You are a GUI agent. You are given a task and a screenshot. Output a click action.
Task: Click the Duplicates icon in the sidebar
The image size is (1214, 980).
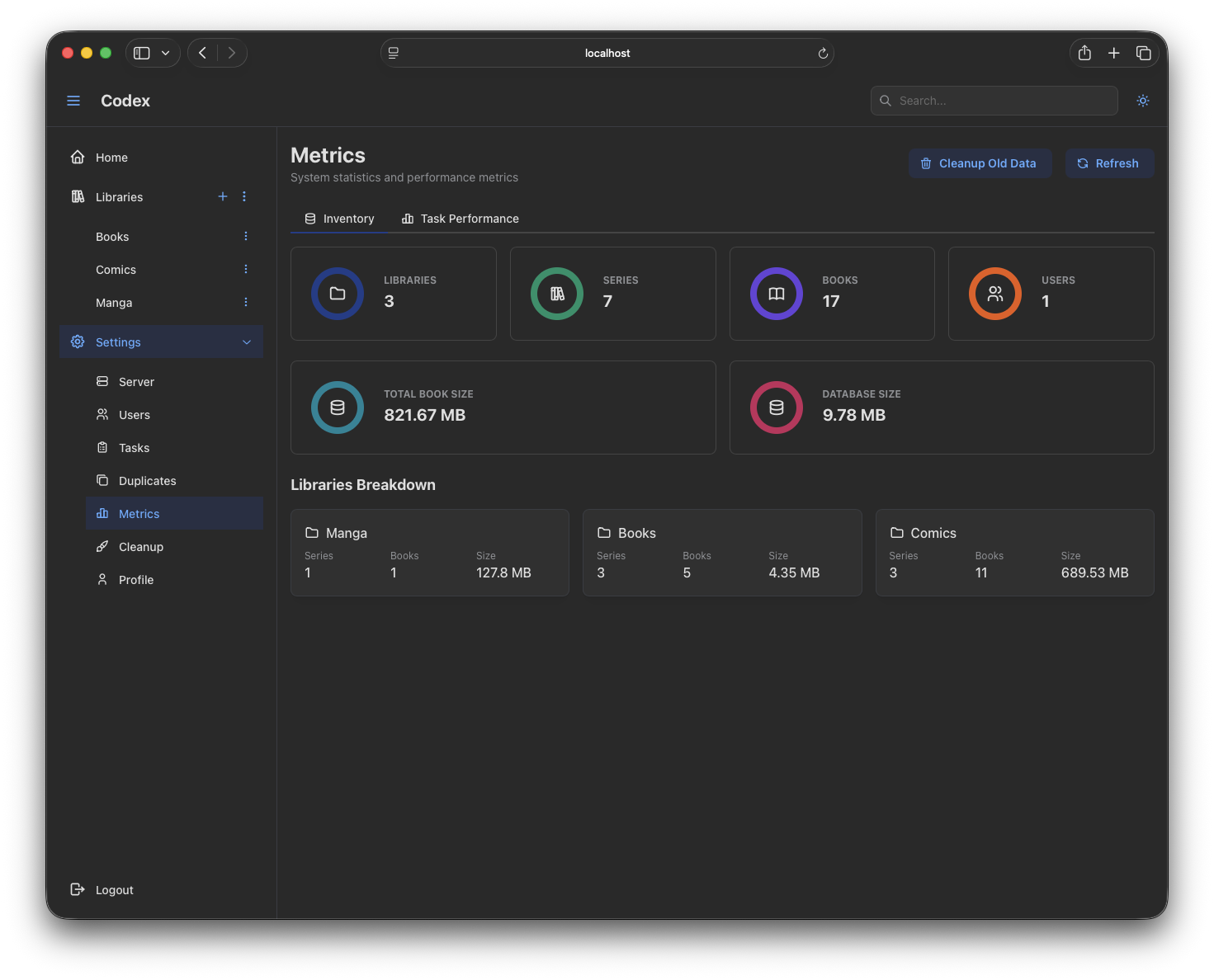(x=102, y=480)
